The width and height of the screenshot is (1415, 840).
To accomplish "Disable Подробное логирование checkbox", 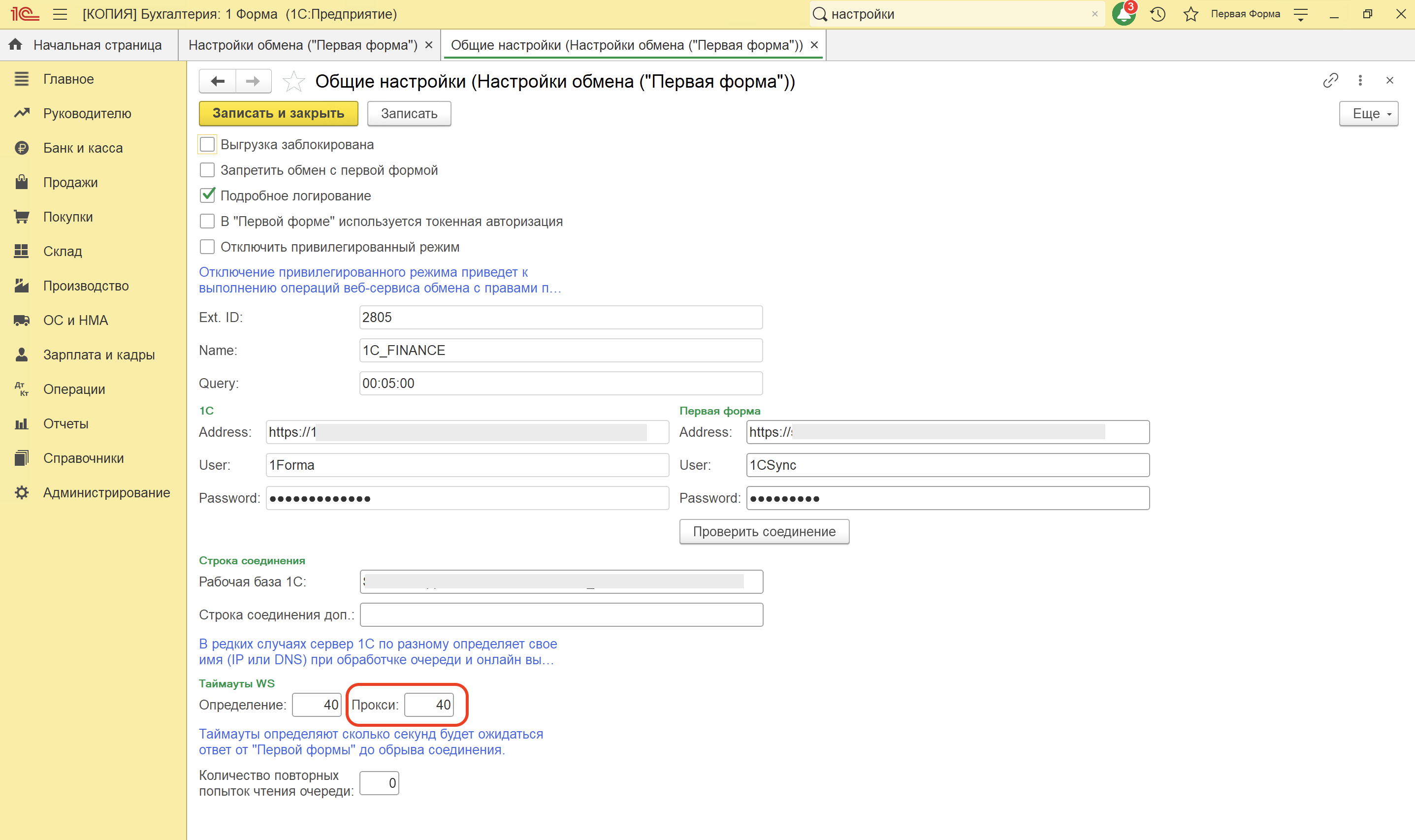I will [x=207, y=195].
